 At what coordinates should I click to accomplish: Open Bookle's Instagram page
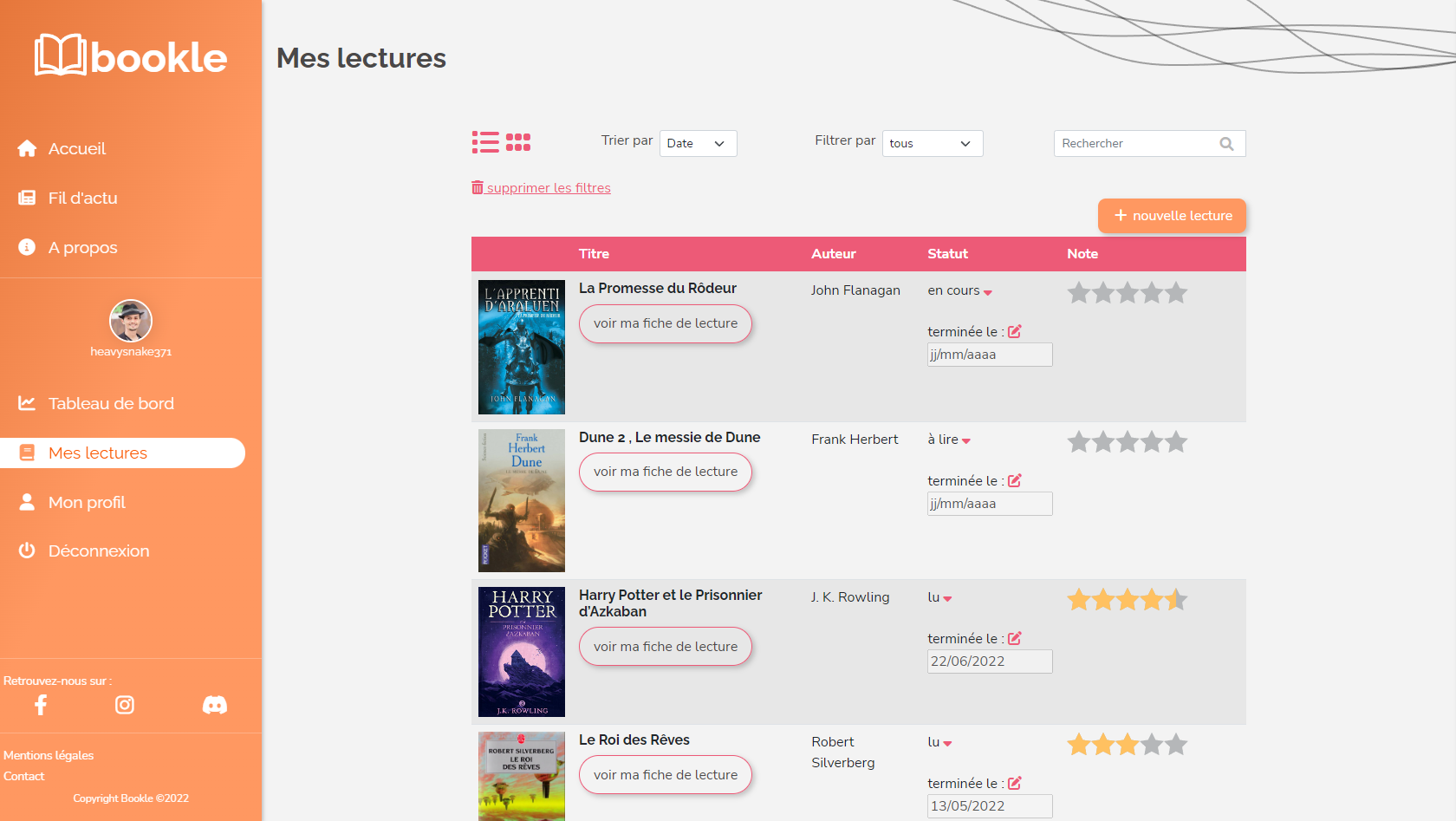click(125, 705)
